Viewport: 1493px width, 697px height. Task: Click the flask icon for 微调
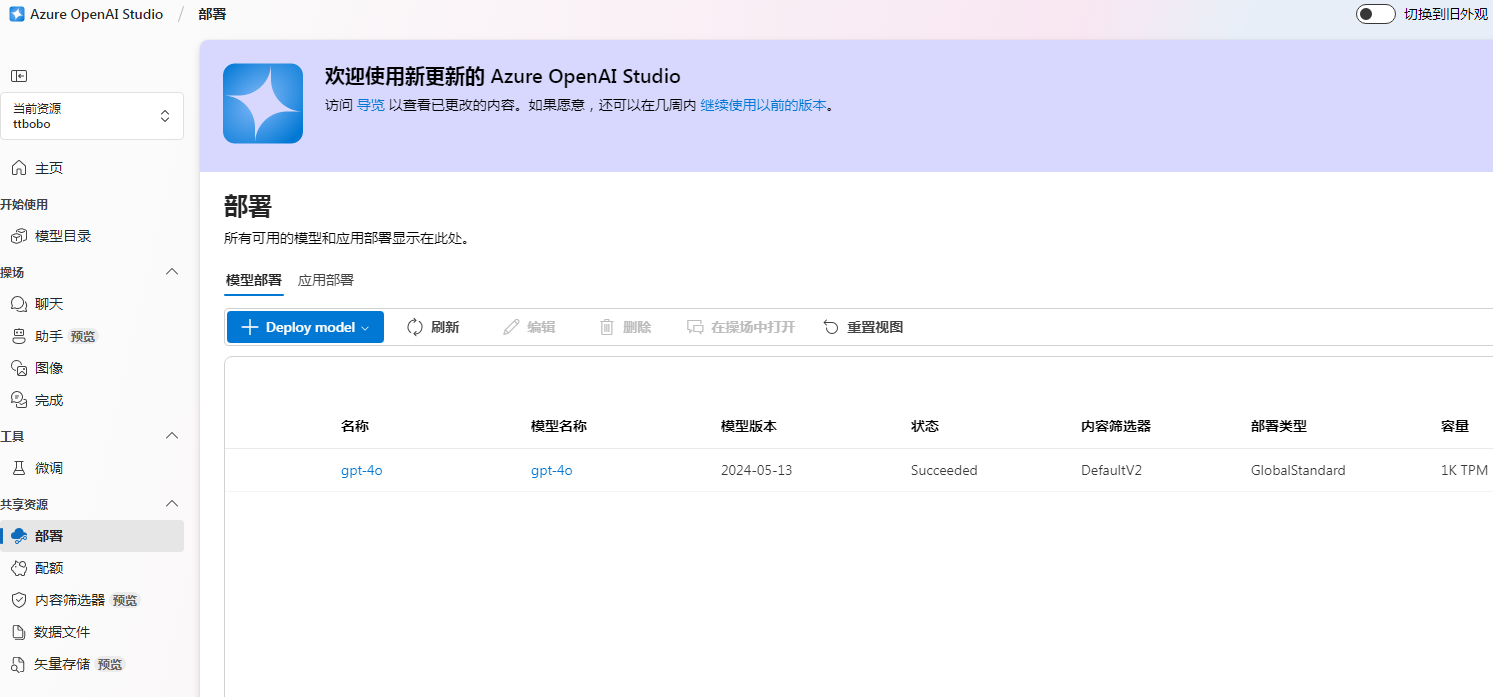tap(19, 468)
